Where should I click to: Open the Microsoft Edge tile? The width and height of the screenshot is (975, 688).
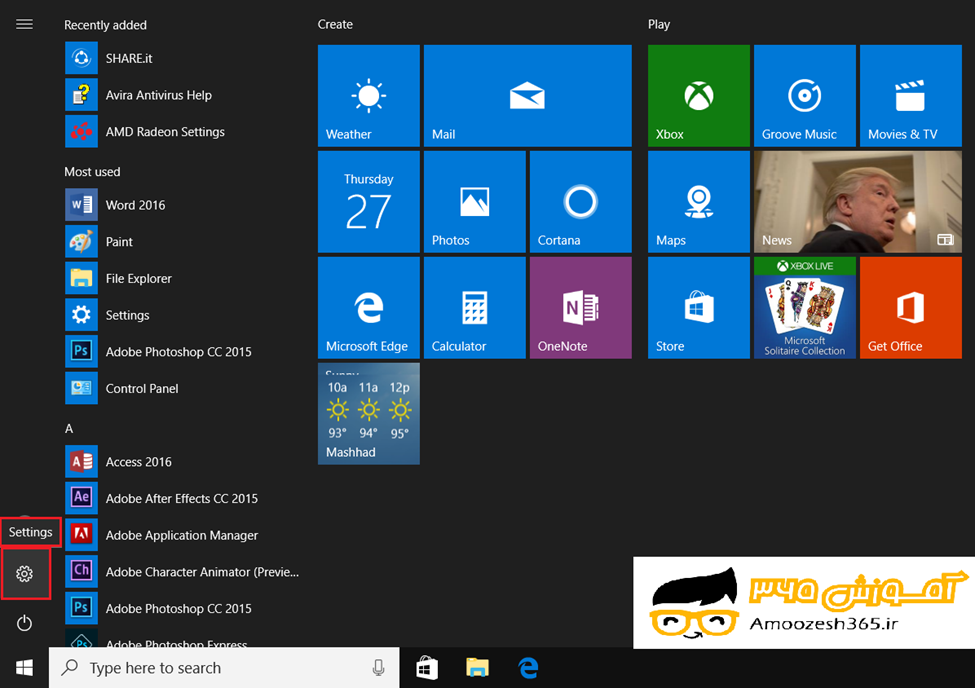tap(369, 308)
